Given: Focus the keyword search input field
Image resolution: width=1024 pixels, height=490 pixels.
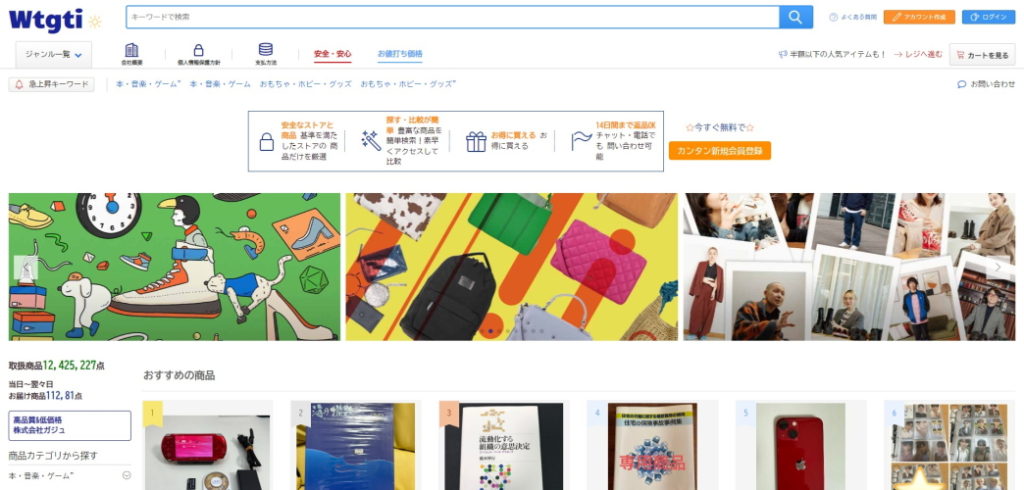Looking at the screenshot, I should click(453, 17).
